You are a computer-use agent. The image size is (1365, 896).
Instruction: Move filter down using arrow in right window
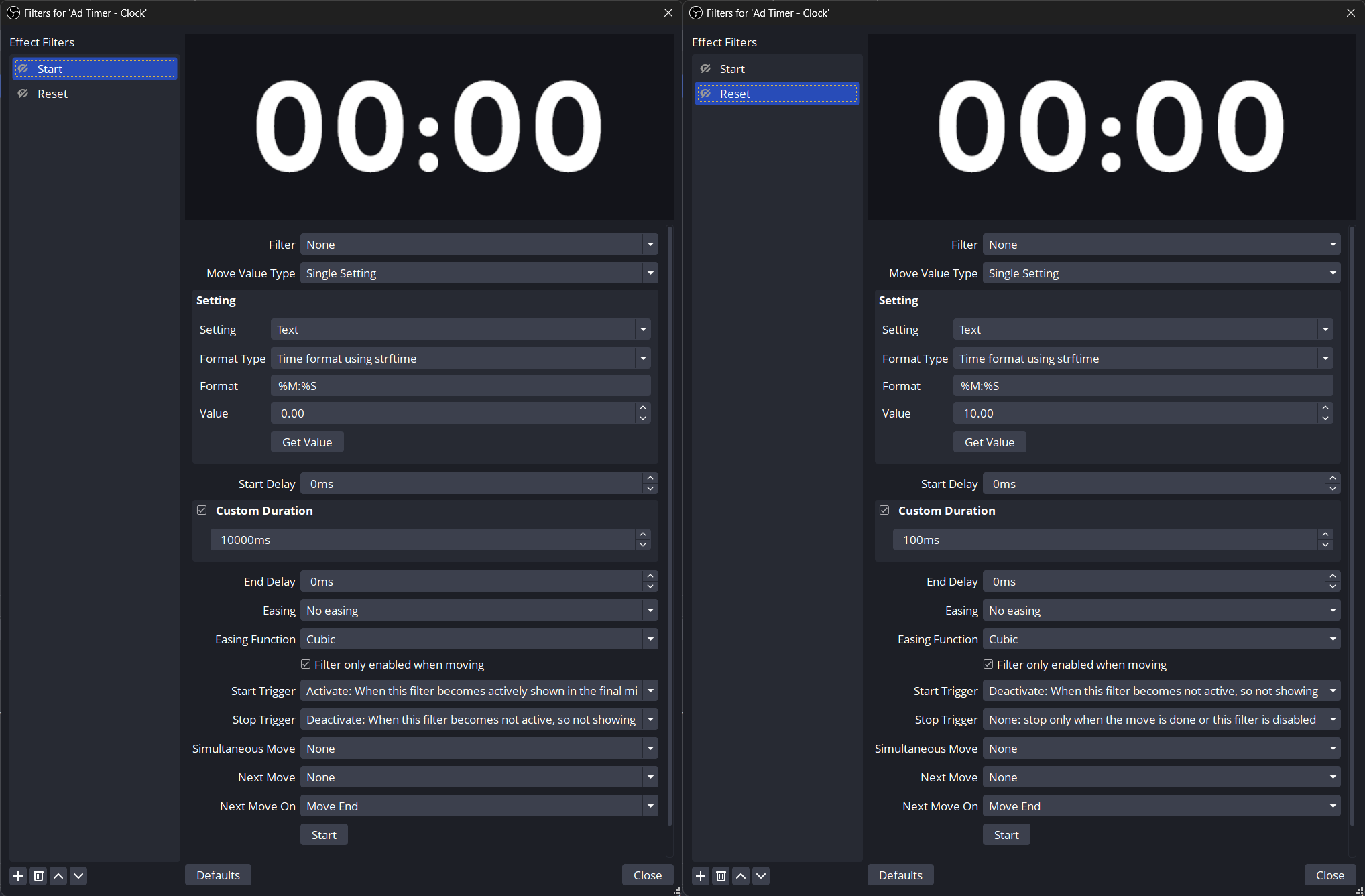point(761,875)
